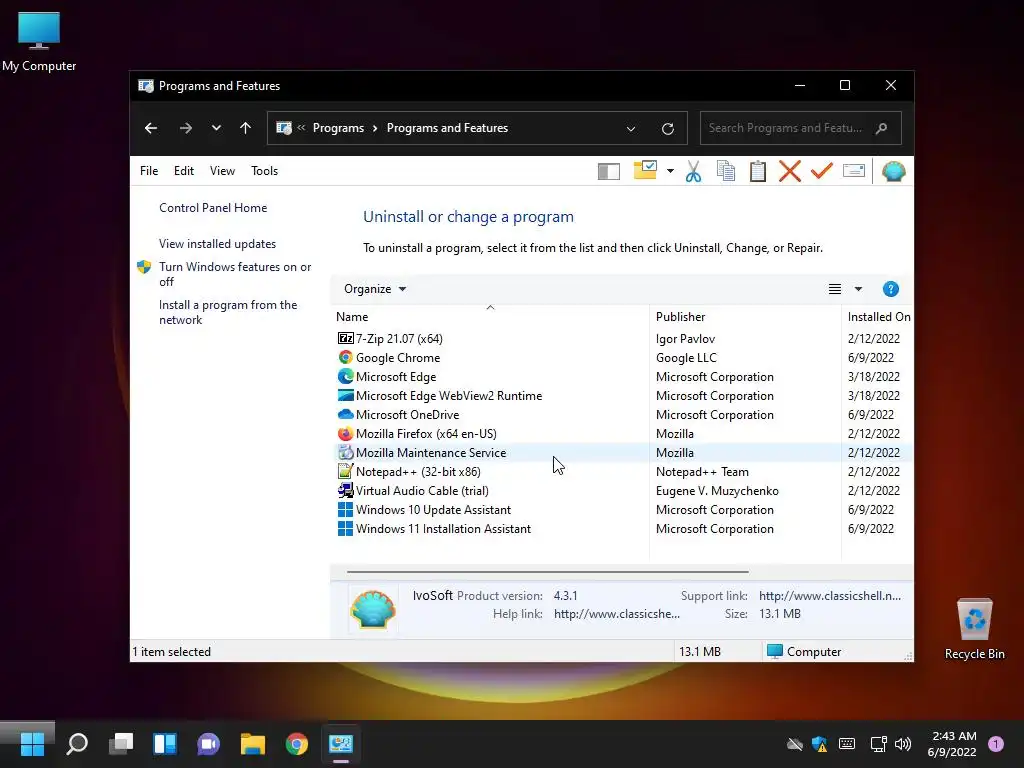Open Chat app on the taskbar
The width and height of the screenshot is (1024, 768).
208,743
